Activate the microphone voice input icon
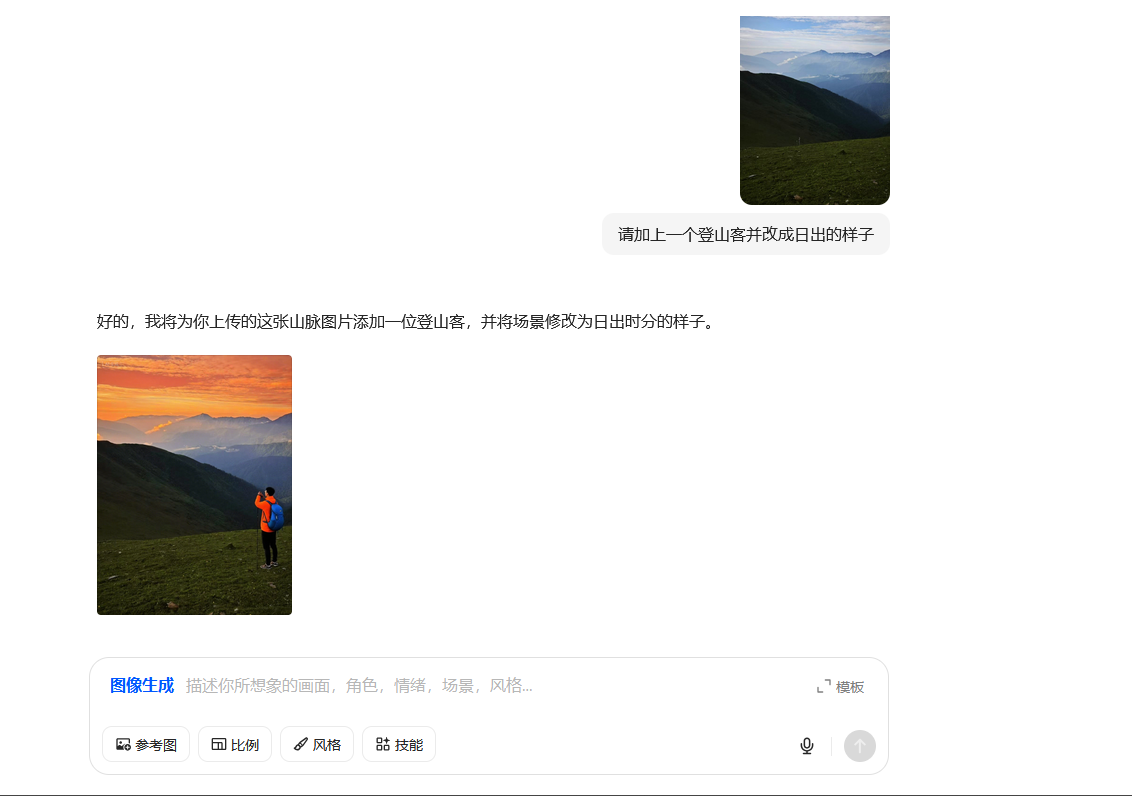The width and height of the screenshot is (1132, 796). (807, 745)
